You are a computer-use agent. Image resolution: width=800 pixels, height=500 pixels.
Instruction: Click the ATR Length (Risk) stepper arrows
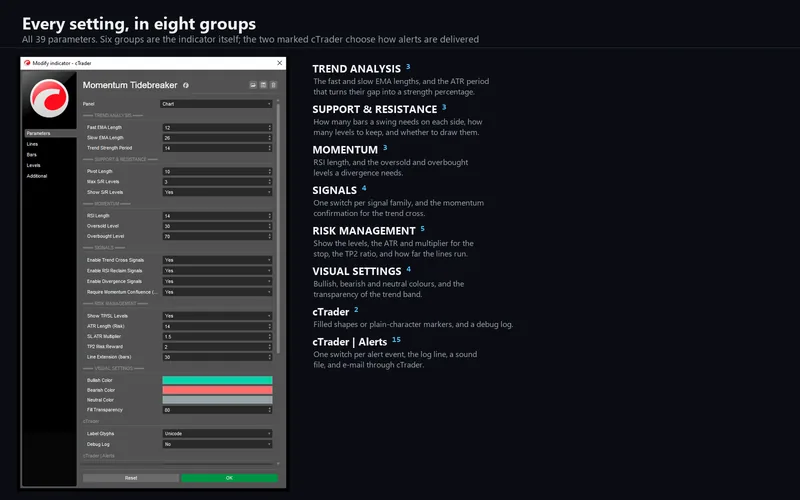[x=270, y=326]
